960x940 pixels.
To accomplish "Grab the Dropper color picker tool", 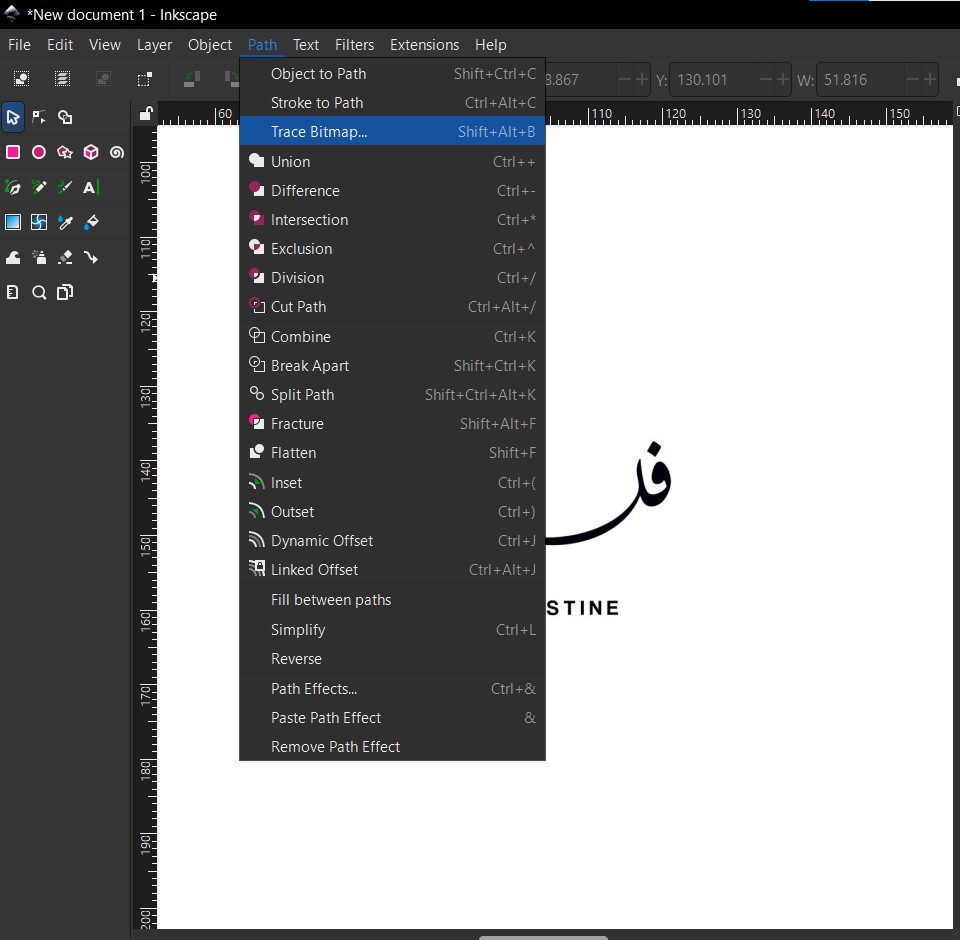I will (66, 222).
